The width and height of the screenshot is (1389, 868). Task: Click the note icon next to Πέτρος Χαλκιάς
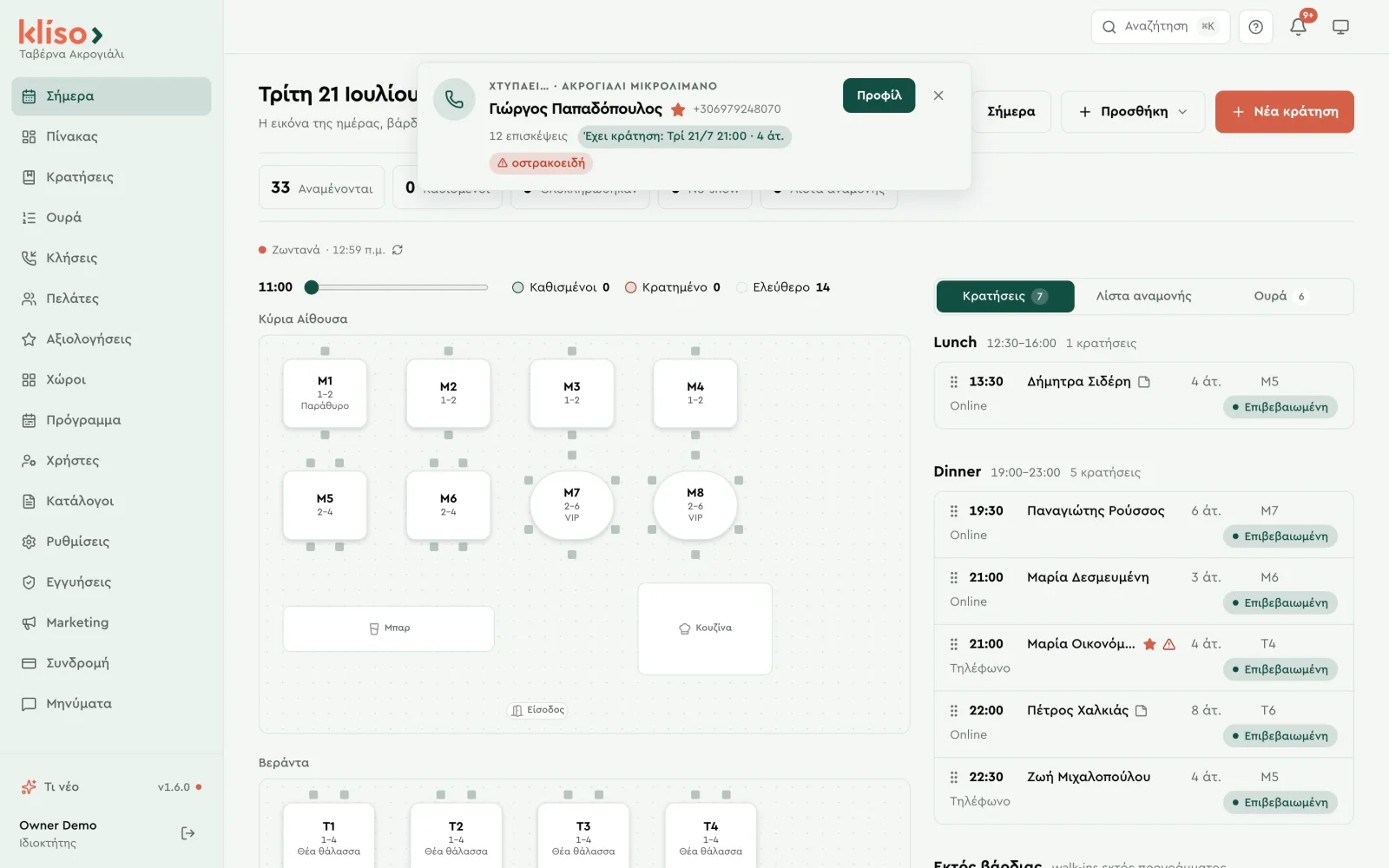coord(1142,711)
